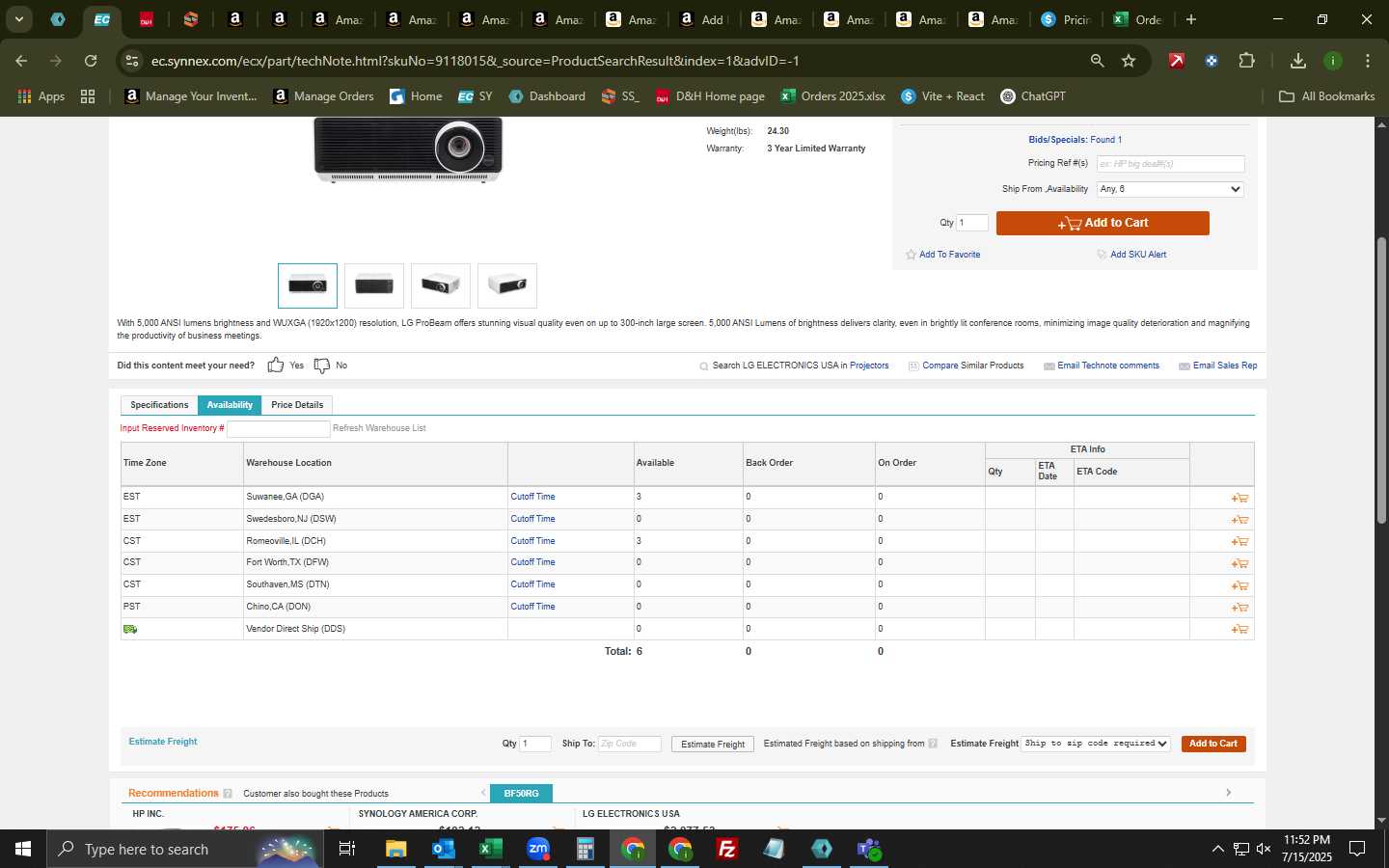Click the help icon beside Recommendations
1389x868 pixels.
(x=228, y=794)
